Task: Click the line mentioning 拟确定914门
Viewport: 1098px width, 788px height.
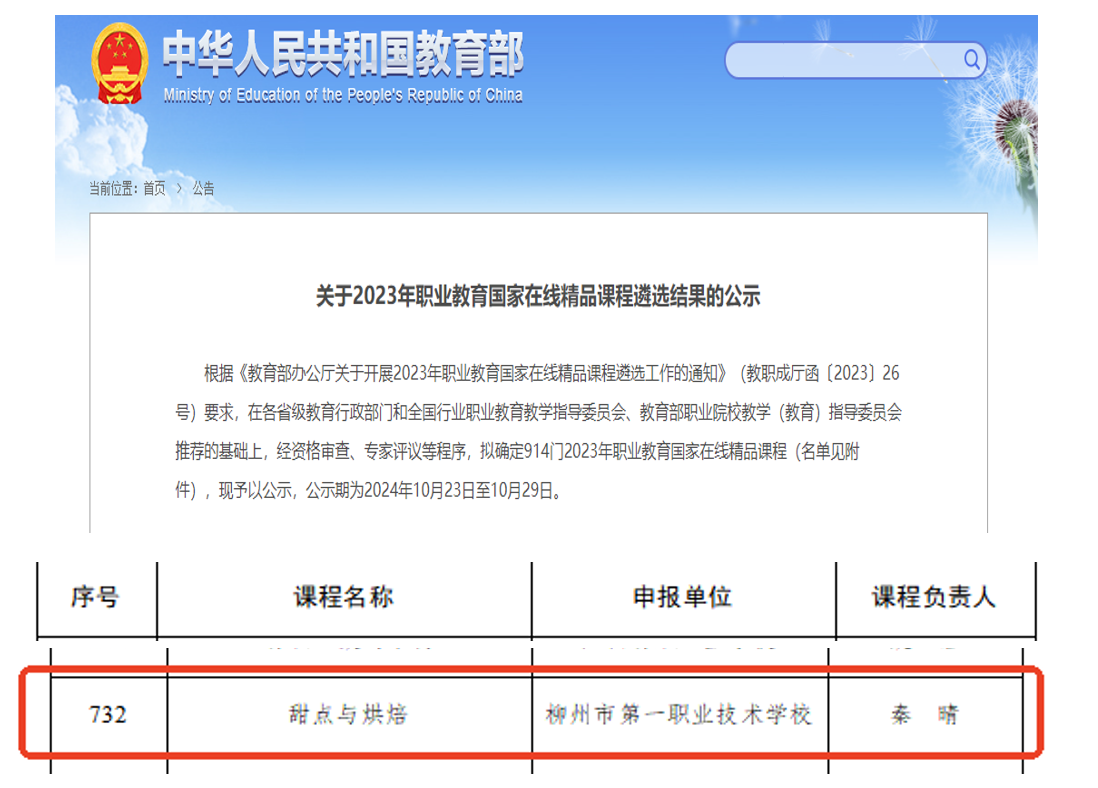Action: [x=517, y=452]
